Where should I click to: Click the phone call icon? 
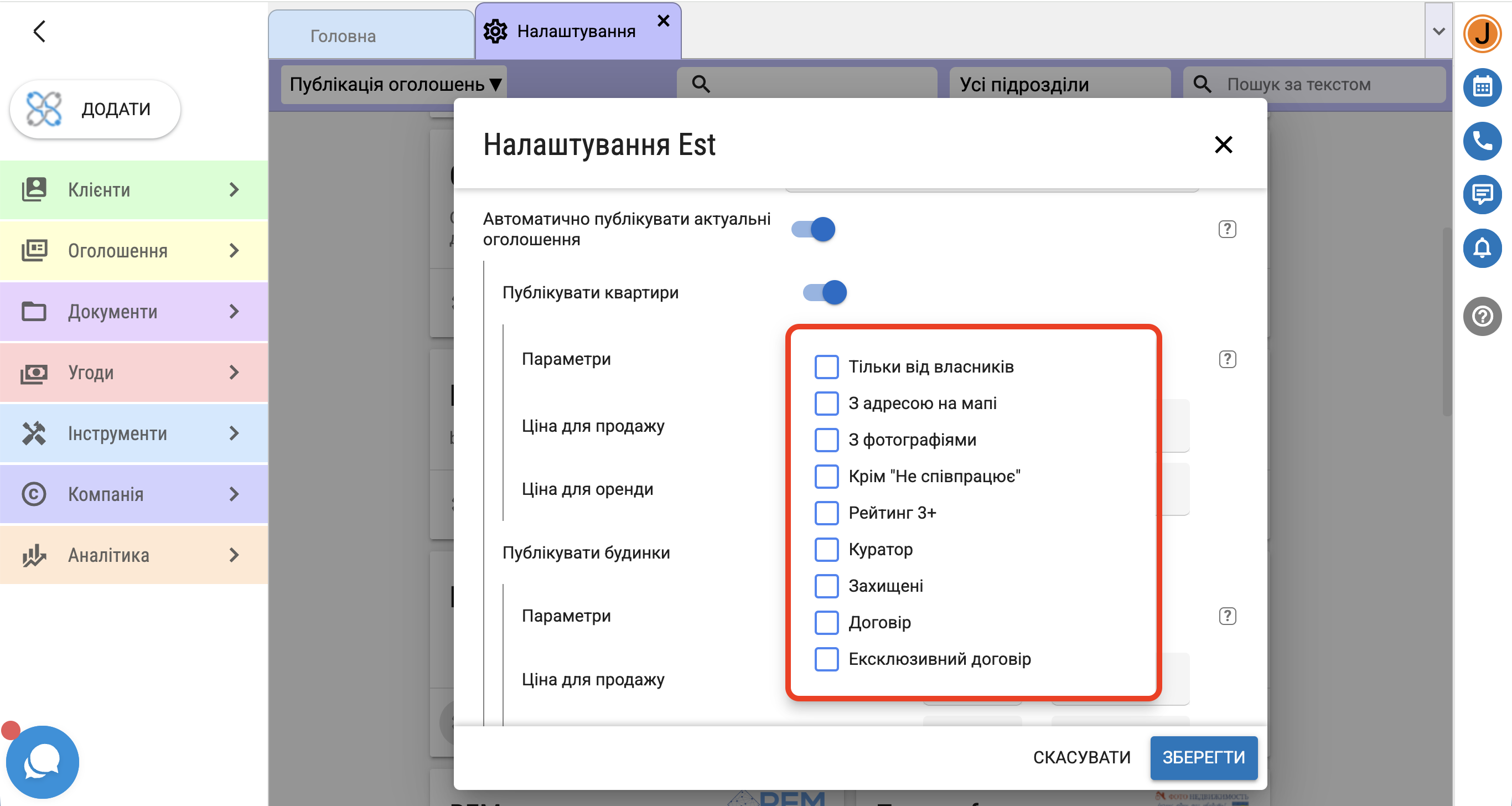(x=1482, y=141)
